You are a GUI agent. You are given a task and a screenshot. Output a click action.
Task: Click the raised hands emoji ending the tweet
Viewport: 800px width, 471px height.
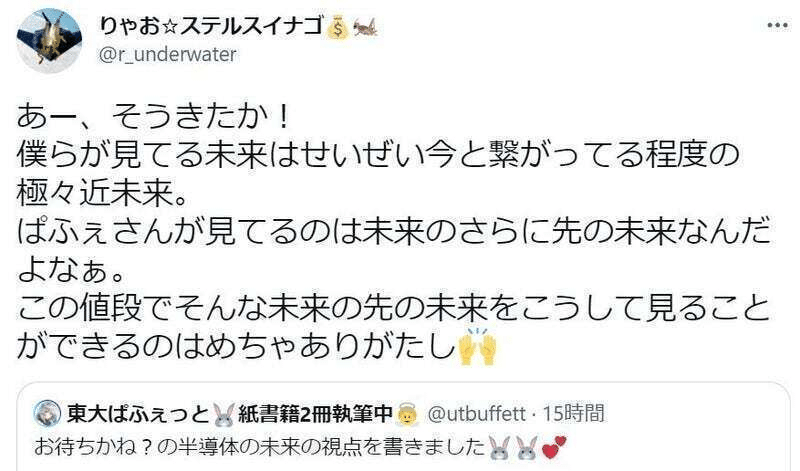[477, 346]
